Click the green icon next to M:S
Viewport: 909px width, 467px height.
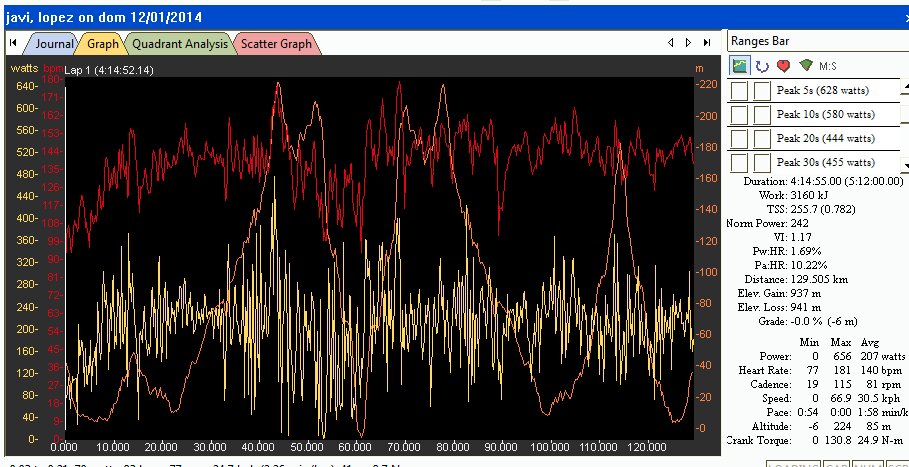[806, 67]
